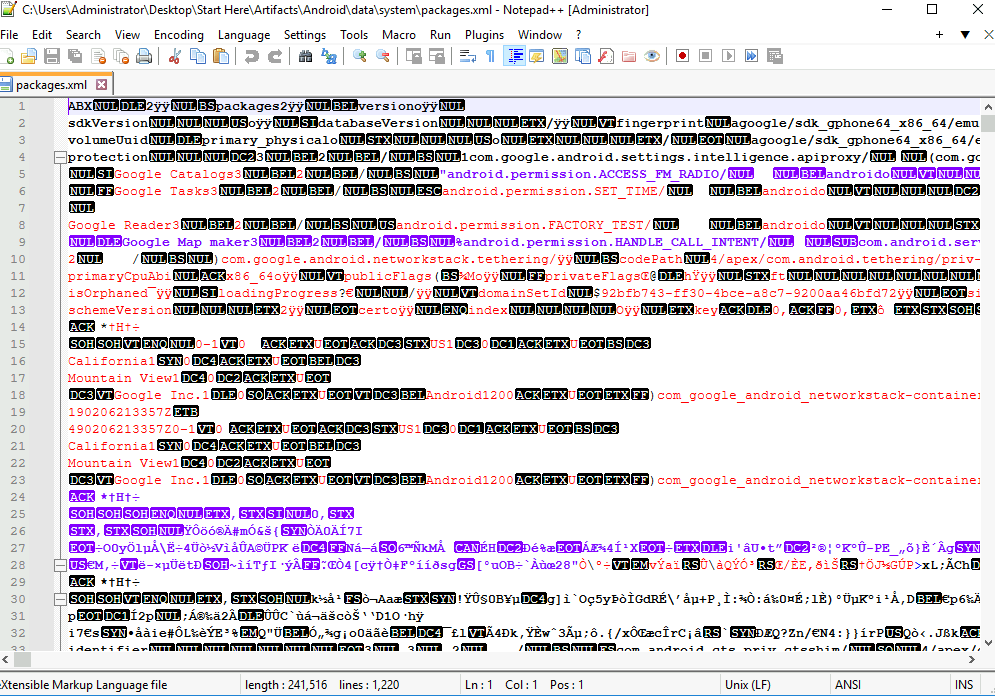Run the macro multiple times icon
The image size is (995, 696).
click(751, 56)
